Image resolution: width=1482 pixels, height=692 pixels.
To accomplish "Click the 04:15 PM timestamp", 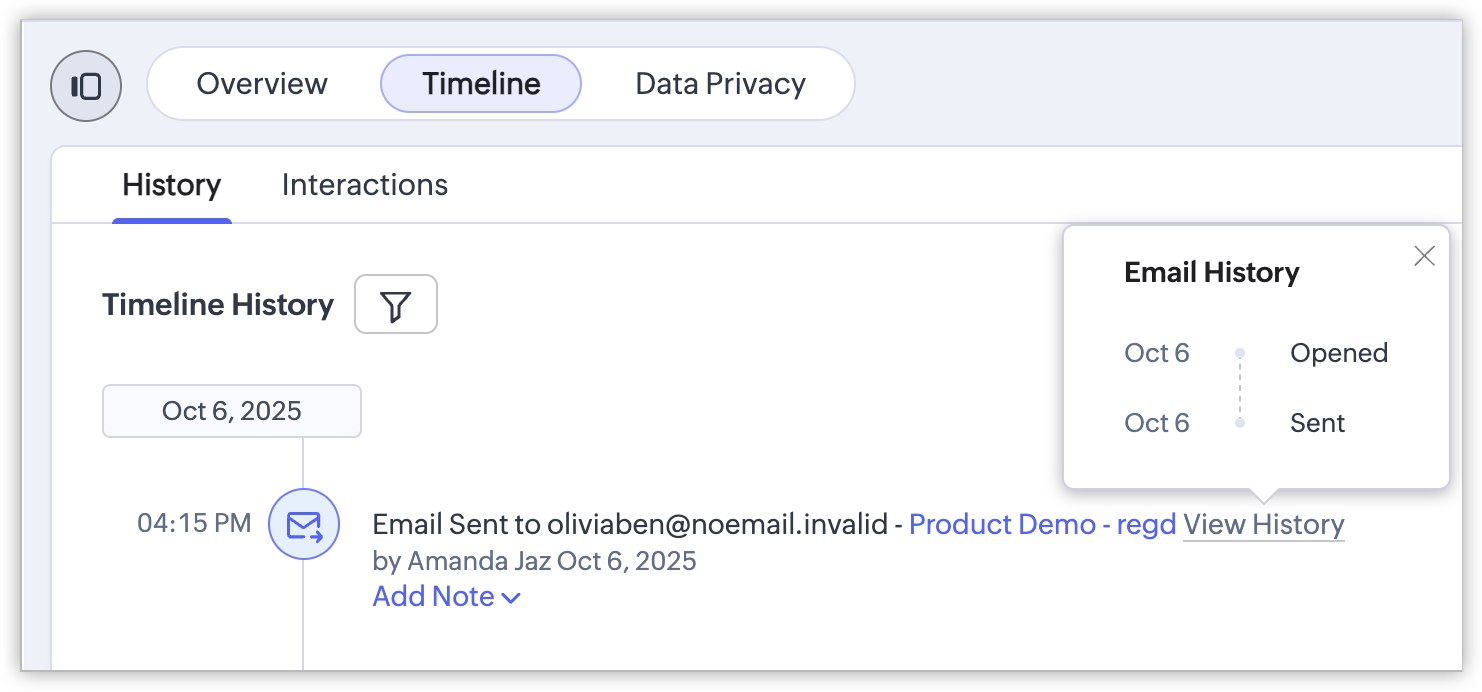I will tap(194, 523).
